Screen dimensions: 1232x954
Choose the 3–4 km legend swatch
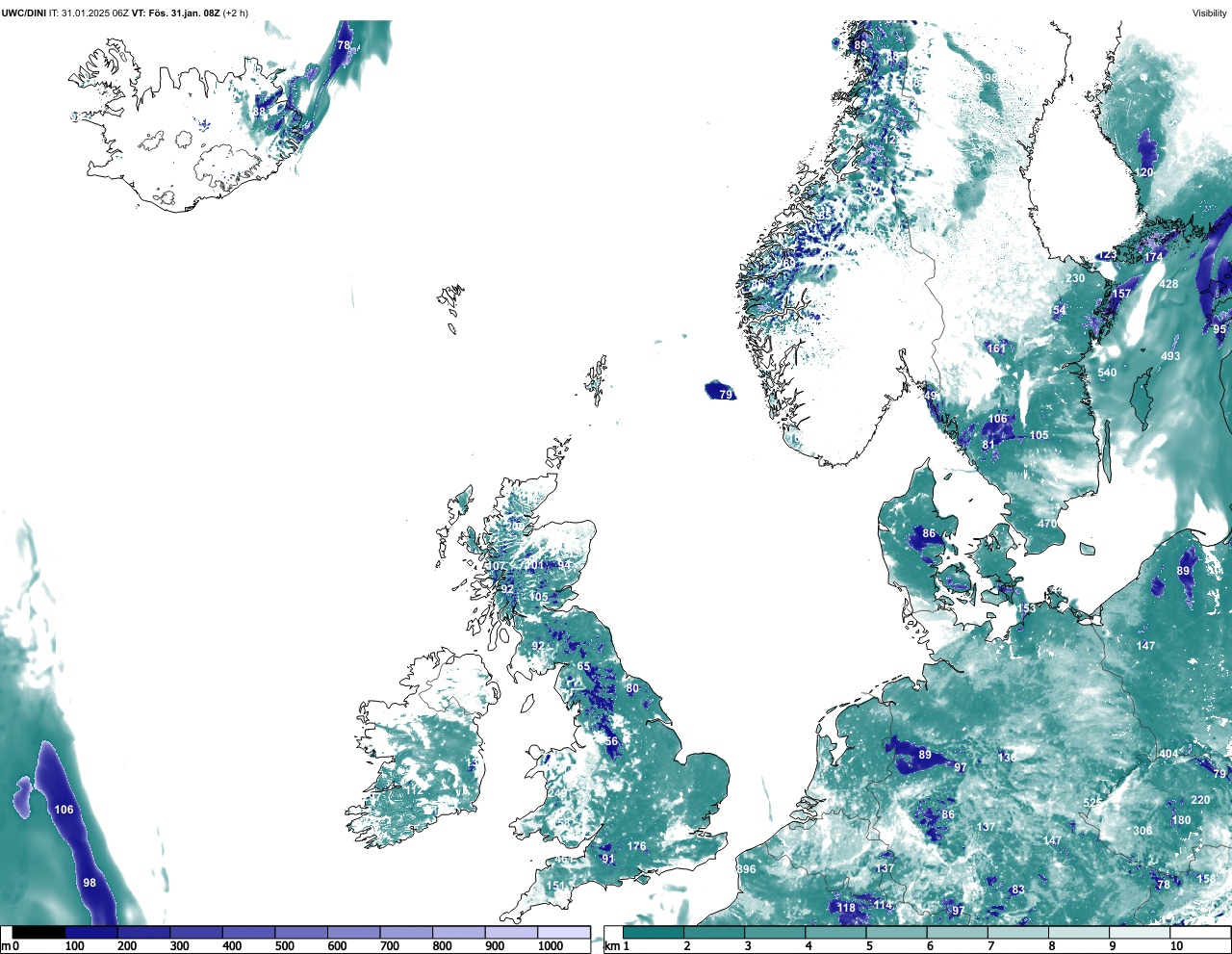[x=775, y=933]
